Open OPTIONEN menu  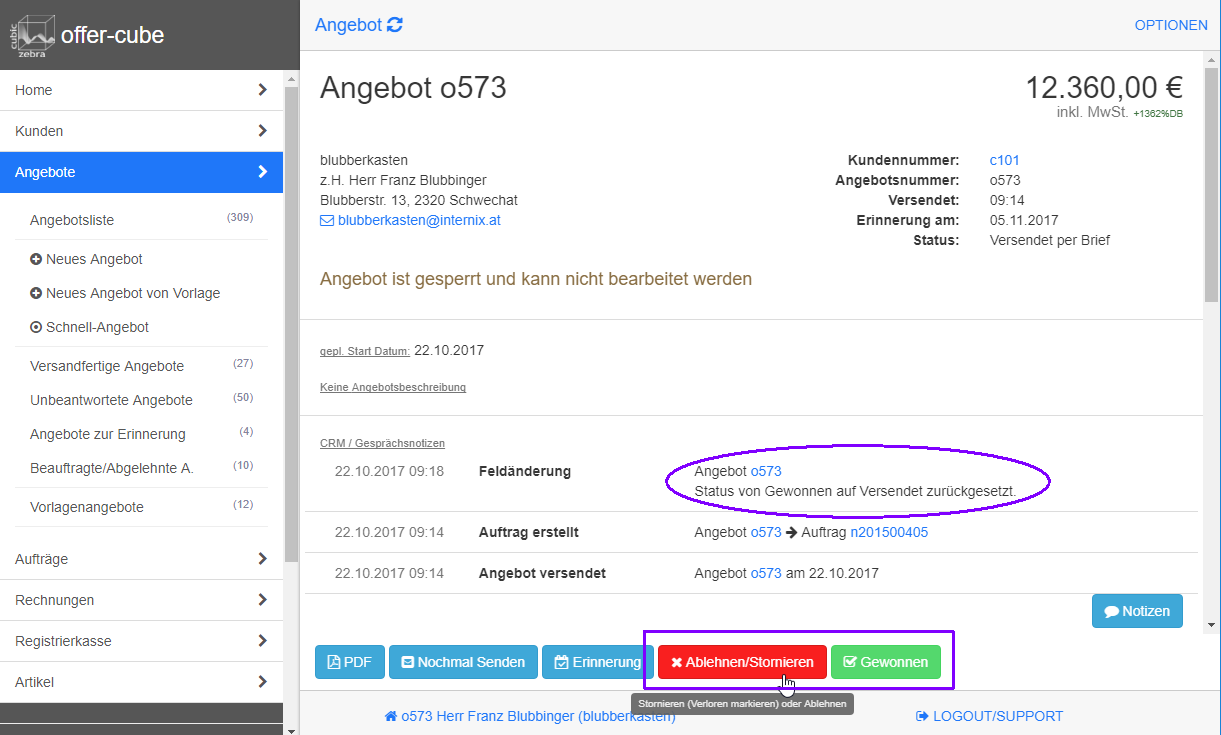[1171, 25]
